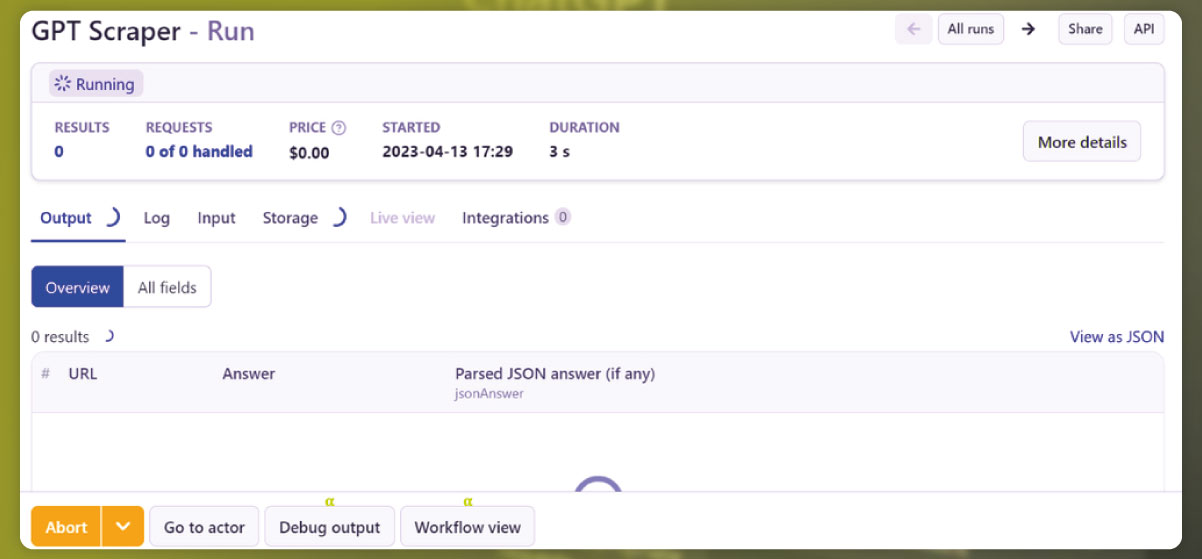Screen dimensions: 1202x559
Task: Click the Parsed JSON answer column header
Action: click(555, 374)
